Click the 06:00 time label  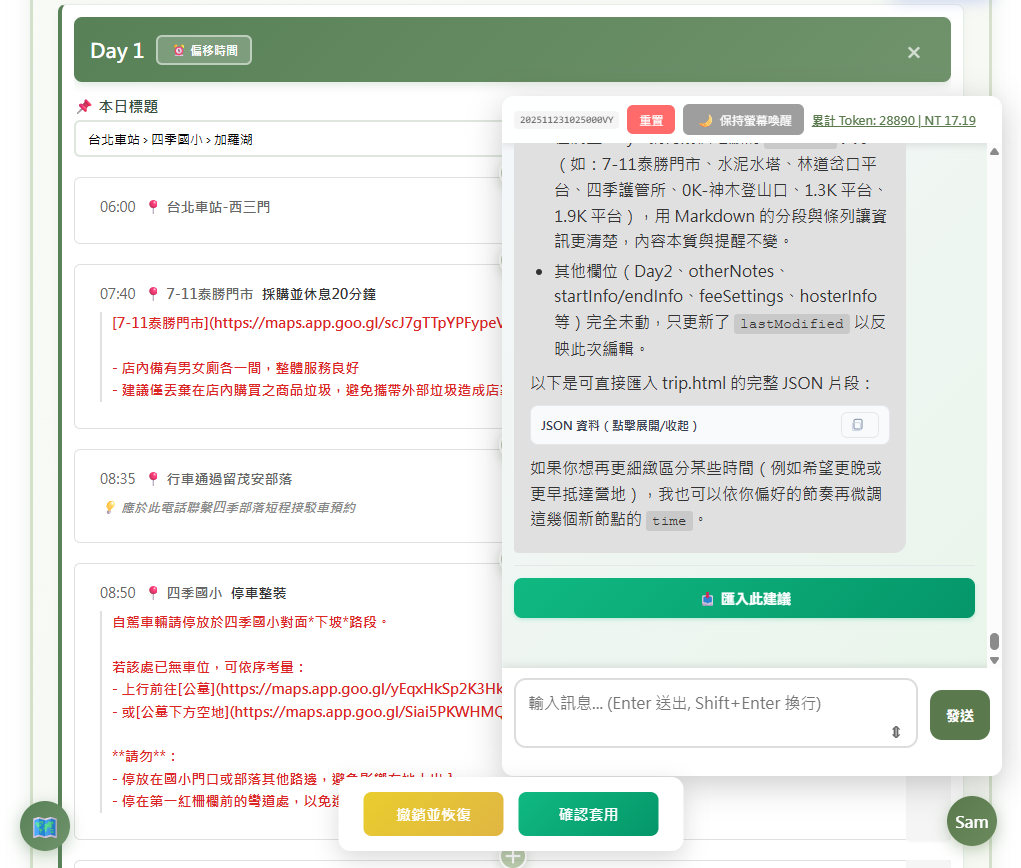tap(118, 207)
